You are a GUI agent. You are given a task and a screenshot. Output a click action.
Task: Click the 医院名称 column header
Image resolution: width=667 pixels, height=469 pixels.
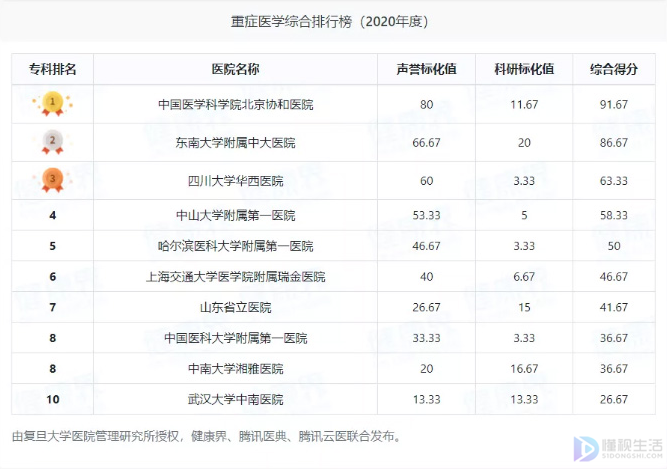pos(235,69)
